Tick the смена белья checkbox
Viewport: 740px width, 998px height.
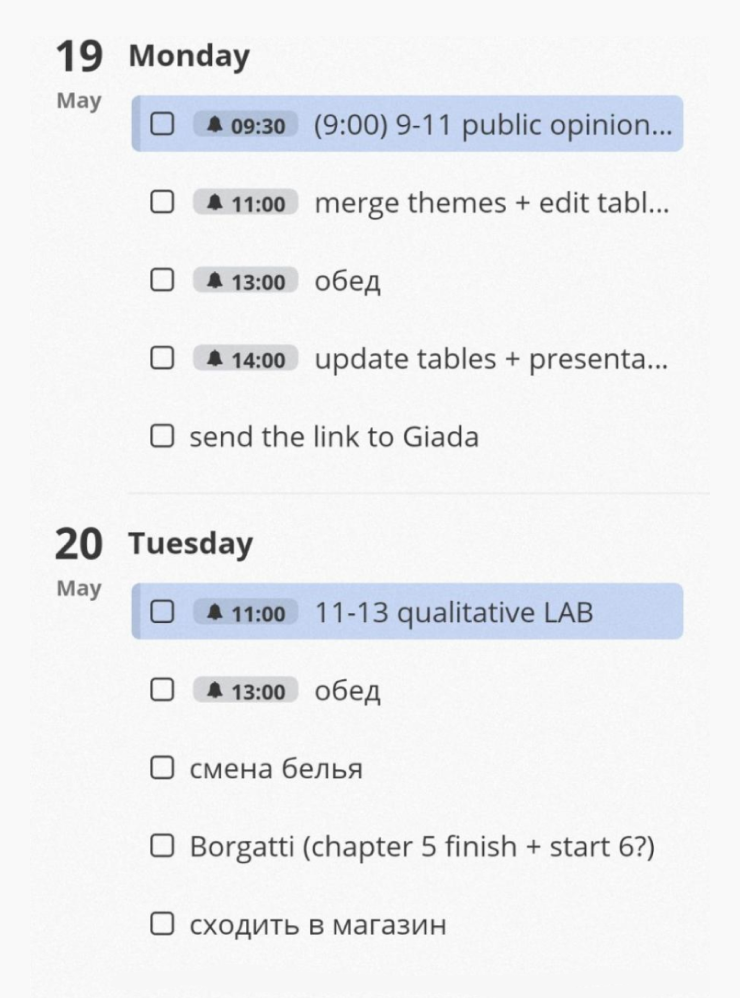tap(162, 769)
